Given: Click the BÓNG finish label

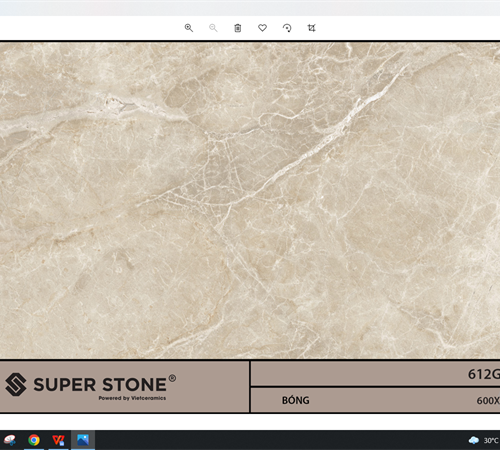Looking at the screenshot, I should pos(296,400).
